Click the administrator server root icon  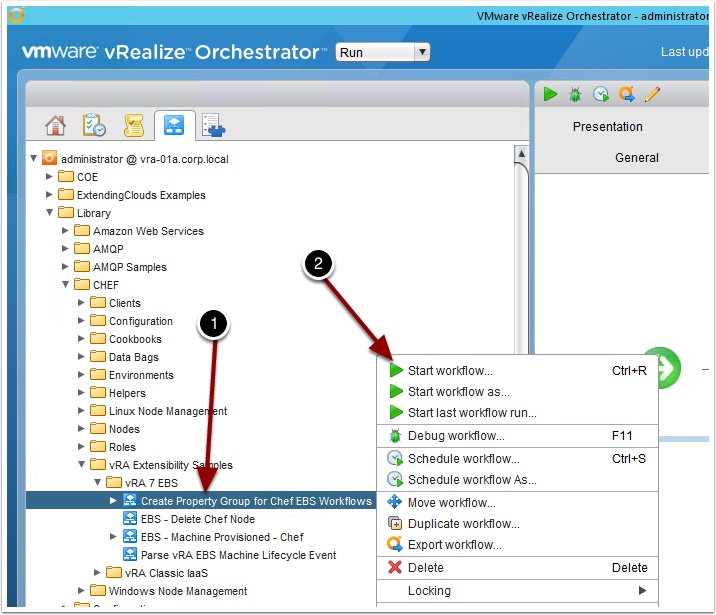[x=49, y=158]
